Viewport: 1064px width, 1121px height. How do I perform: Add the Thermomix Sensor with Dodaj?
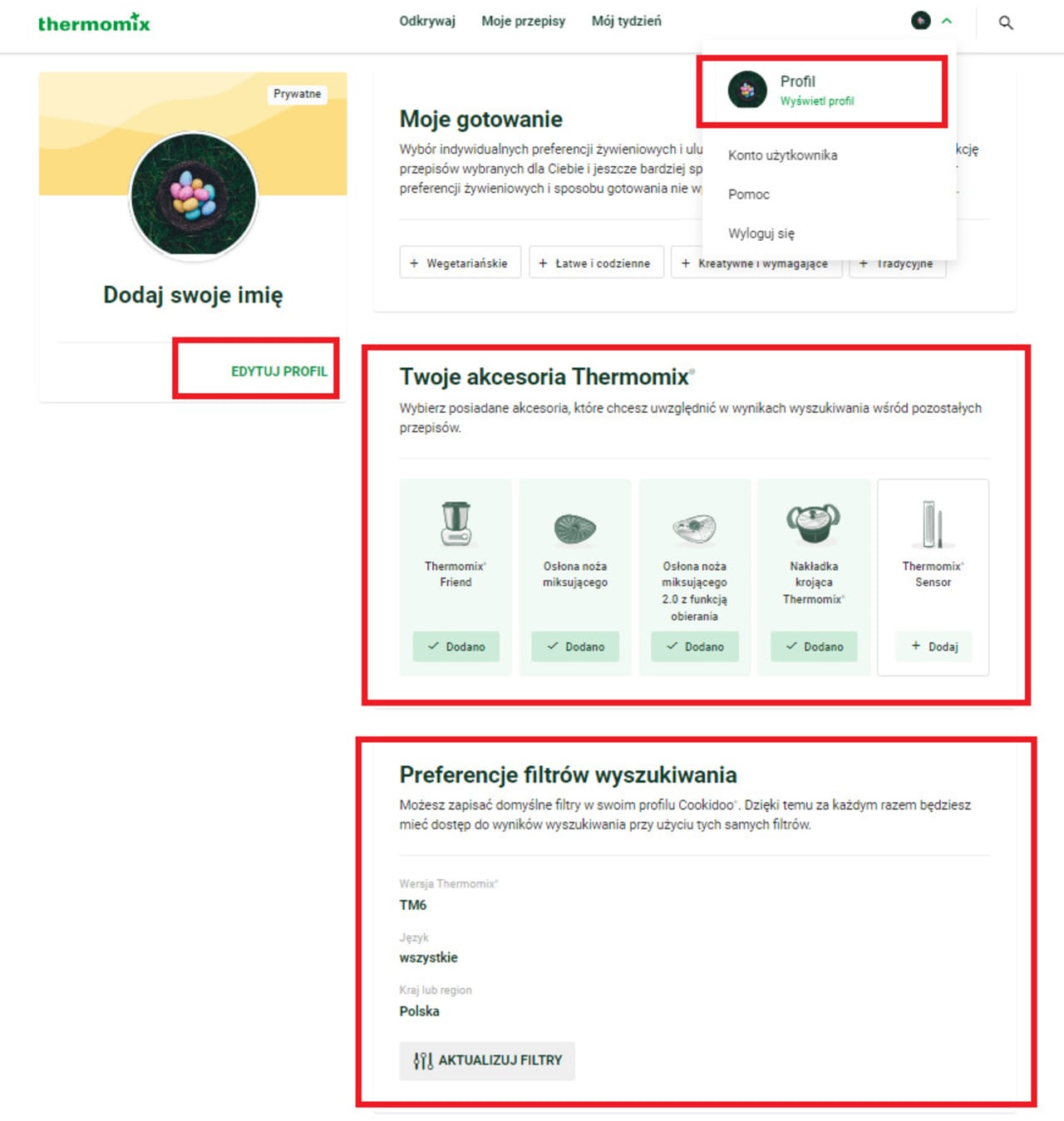click(933, 647)
